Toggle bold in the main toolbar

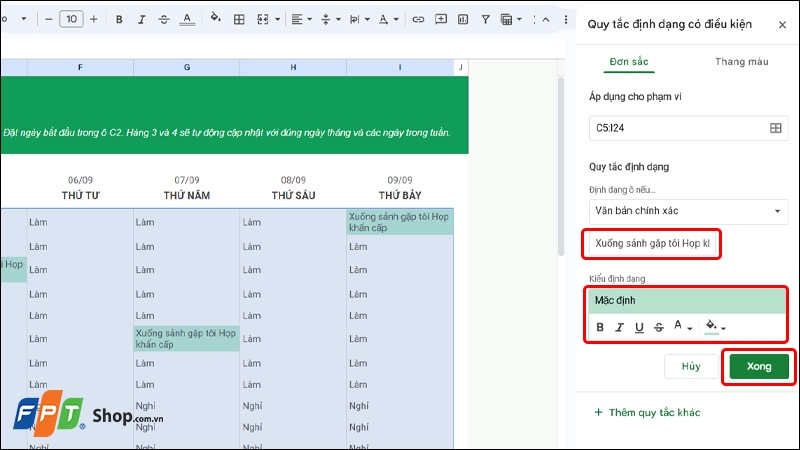(119, 19)
